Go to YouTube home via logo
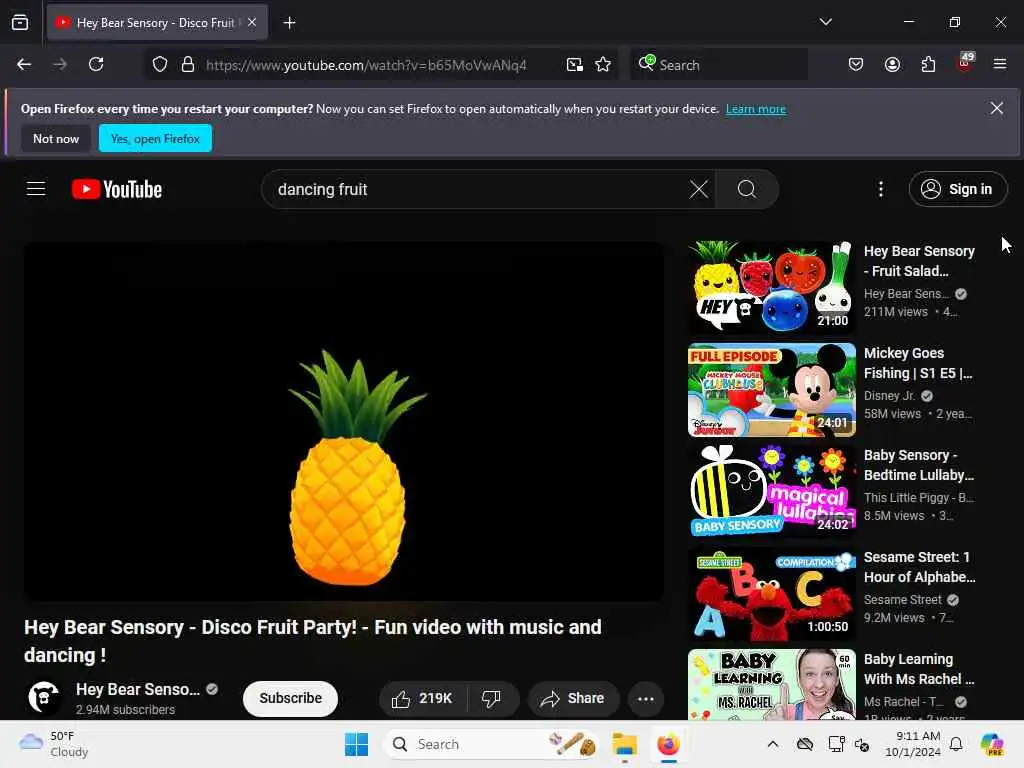The image size is (1024, 768). [117, 189]
